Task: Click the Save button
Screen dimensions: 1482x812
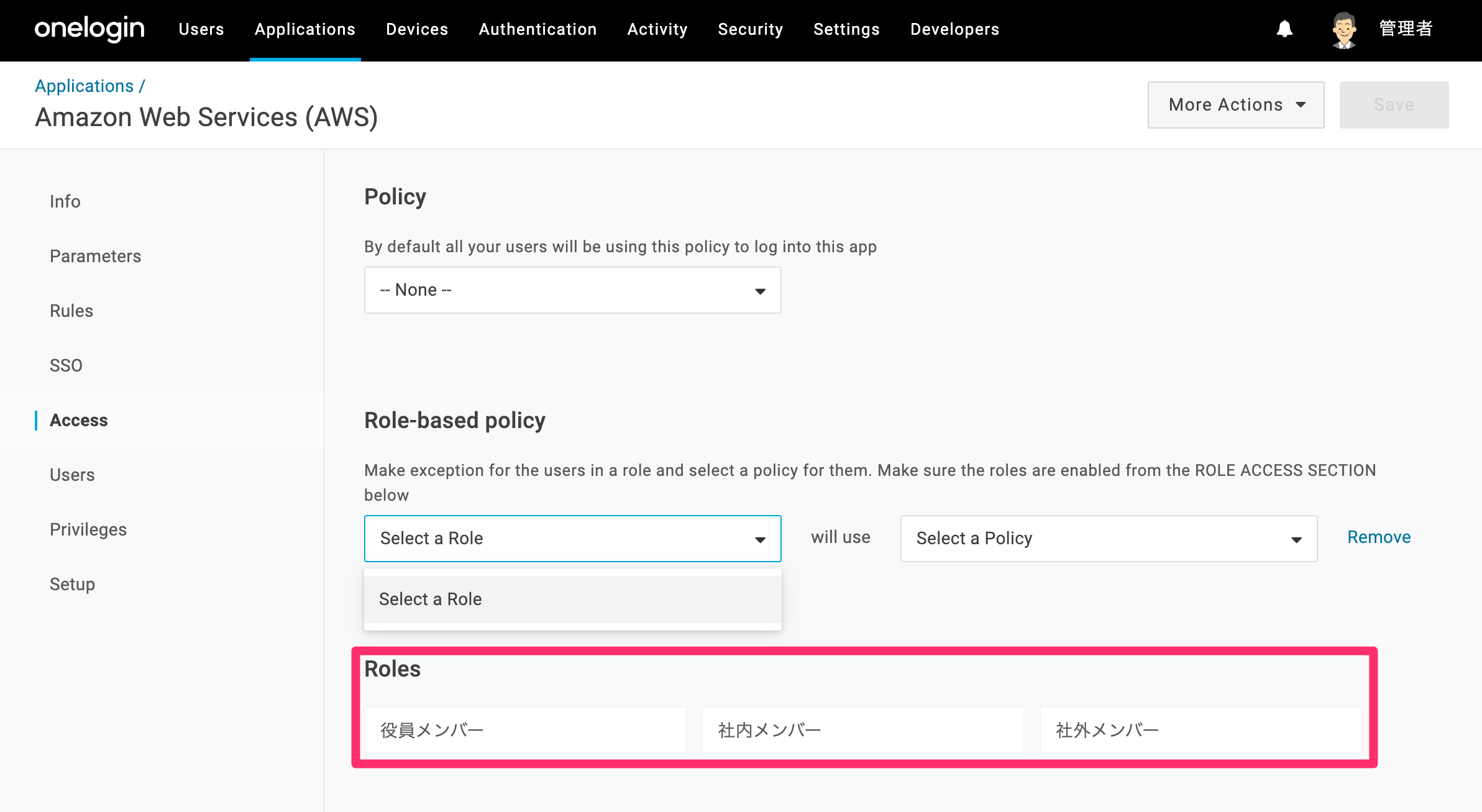Action: click(1394, 104)
